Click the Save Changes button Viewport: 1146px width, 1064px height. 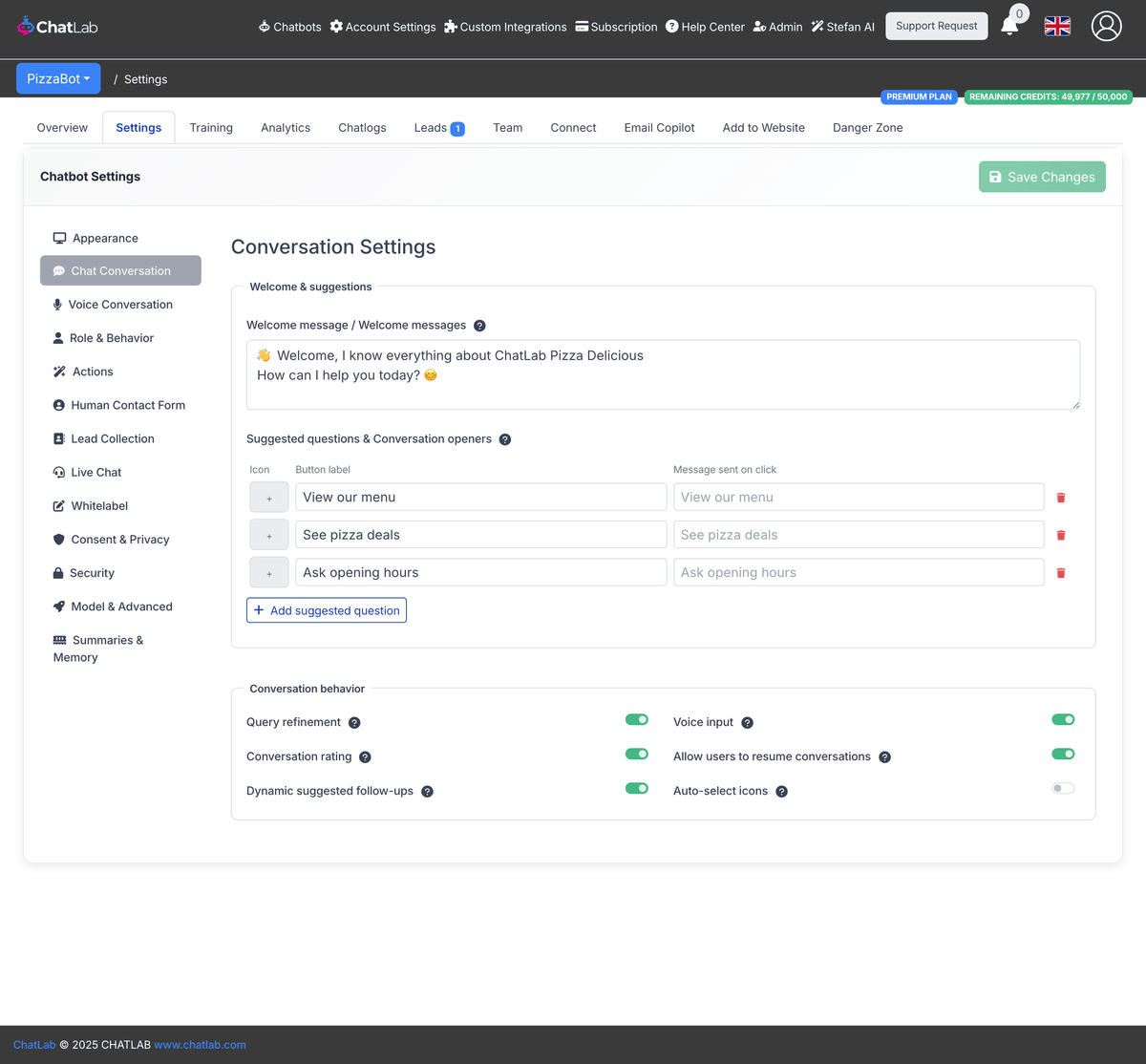pyautogui.click(x=1042, y=177)
